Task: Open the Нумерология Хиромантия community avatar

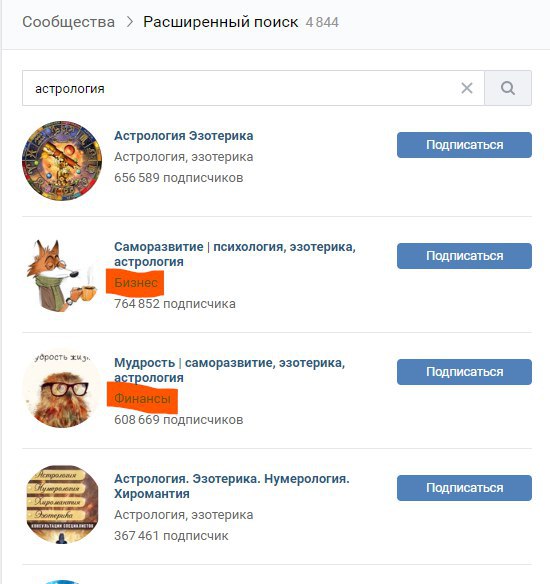Action: point(62,504)
